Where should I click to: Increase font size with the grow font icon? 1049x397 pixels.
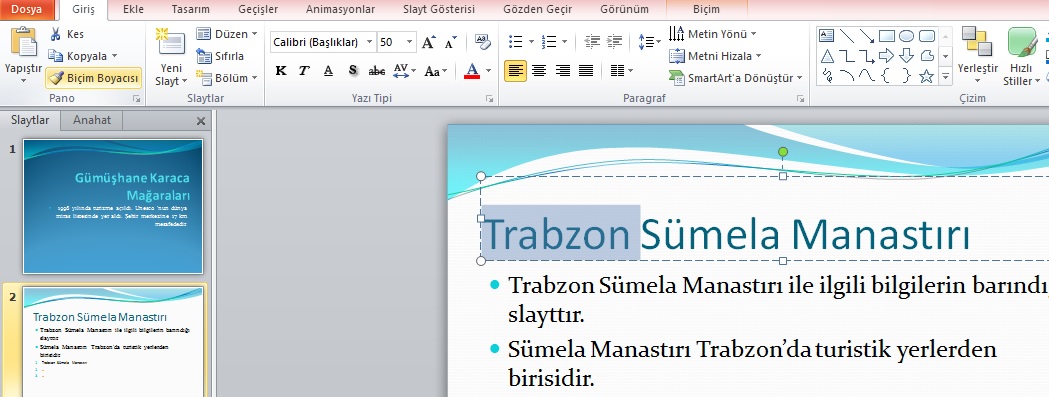[428, 42]
